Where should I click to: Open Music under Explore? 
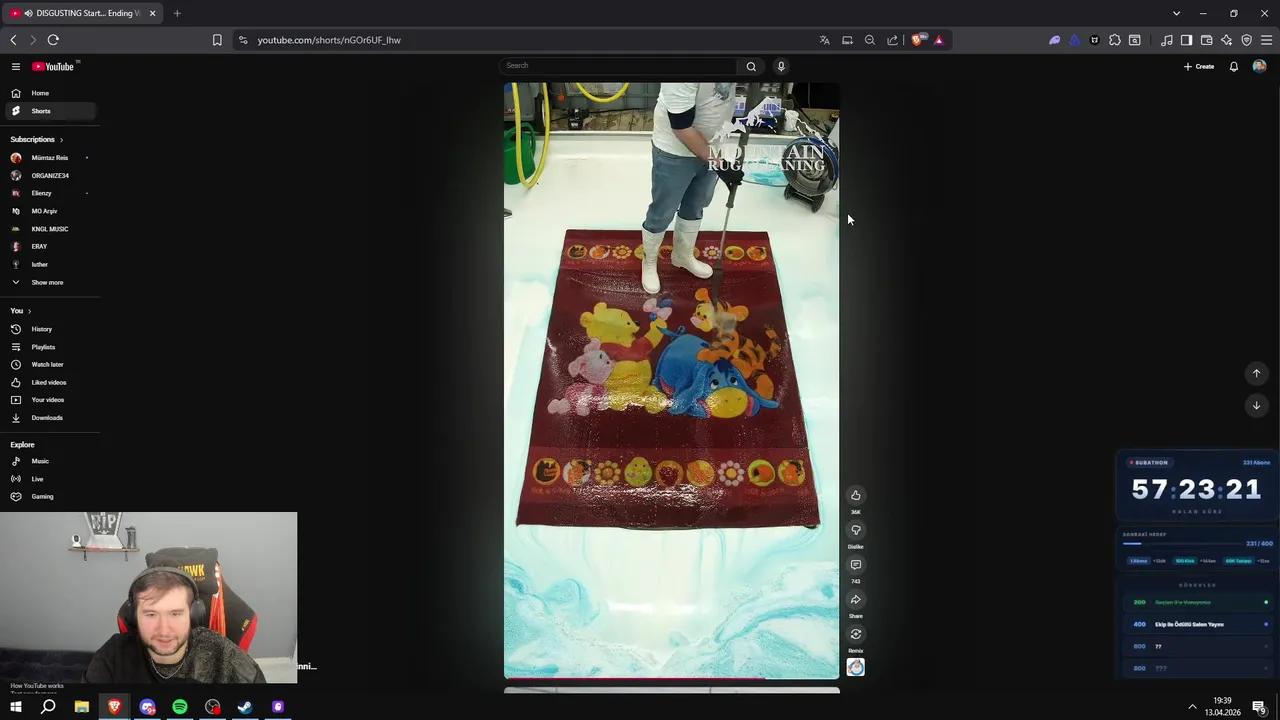click(x=48, y=461)
